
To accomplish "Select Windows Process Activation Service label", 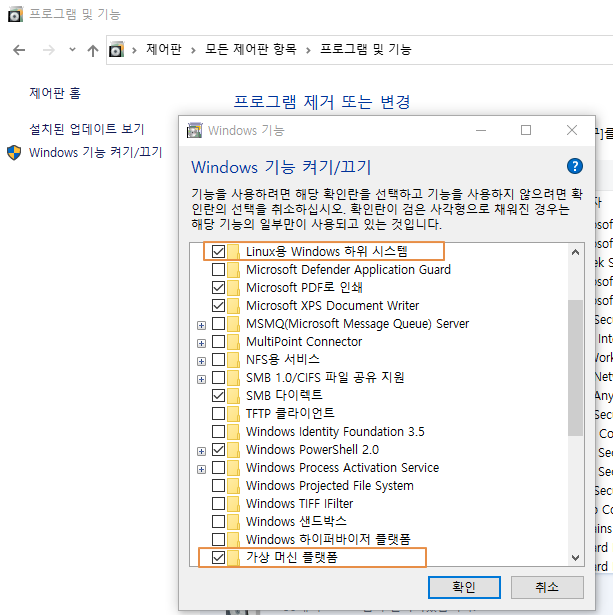I will click(x=342, y=468).
